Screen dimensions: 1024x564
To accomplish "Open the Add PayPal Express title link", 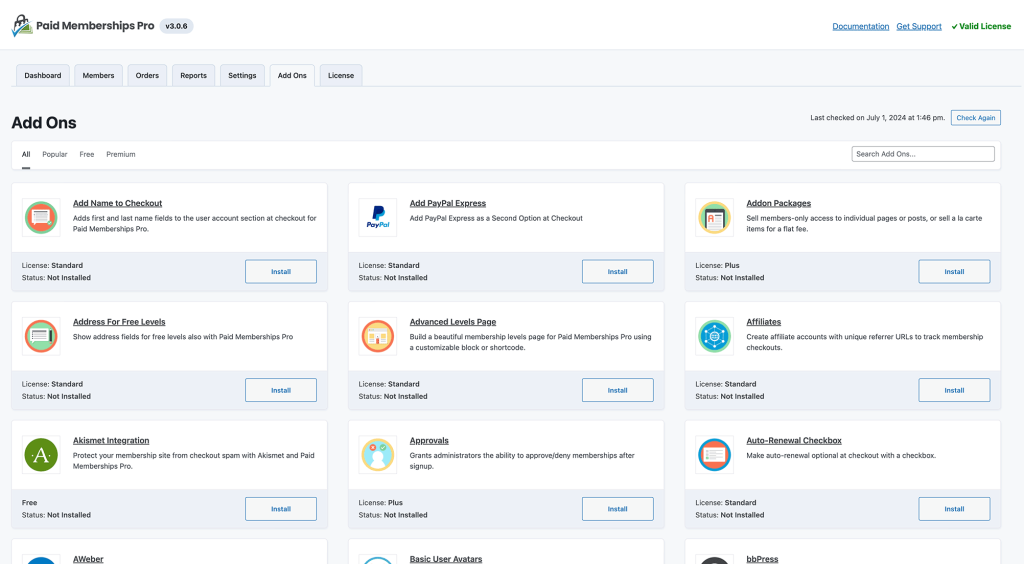I will (448, 204).
